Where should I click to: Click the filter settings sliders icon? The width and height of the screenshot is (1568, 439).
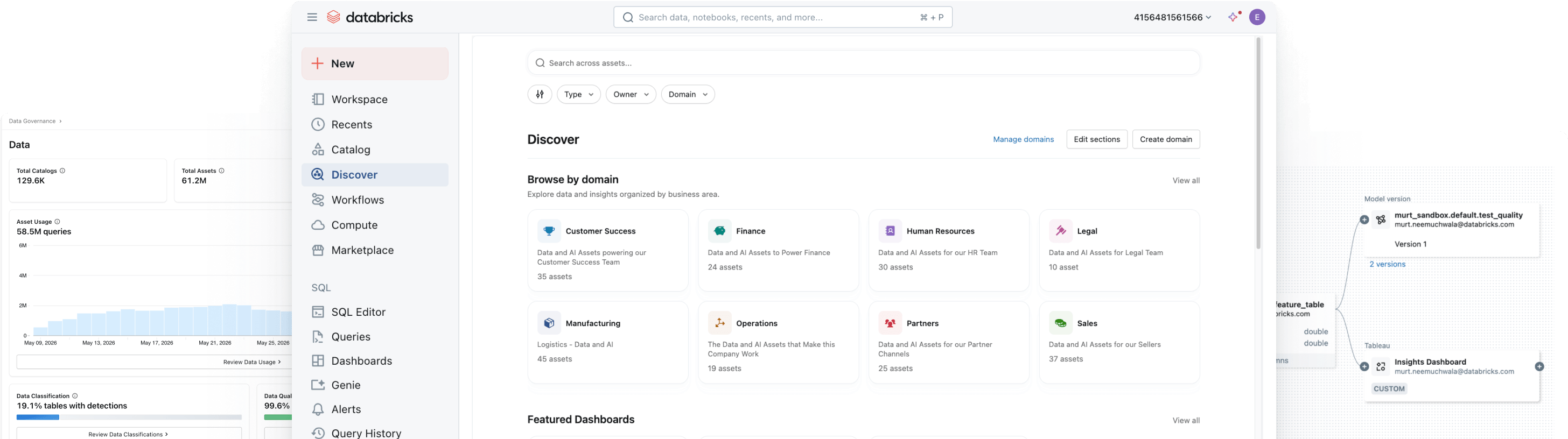tap(540, 94)
